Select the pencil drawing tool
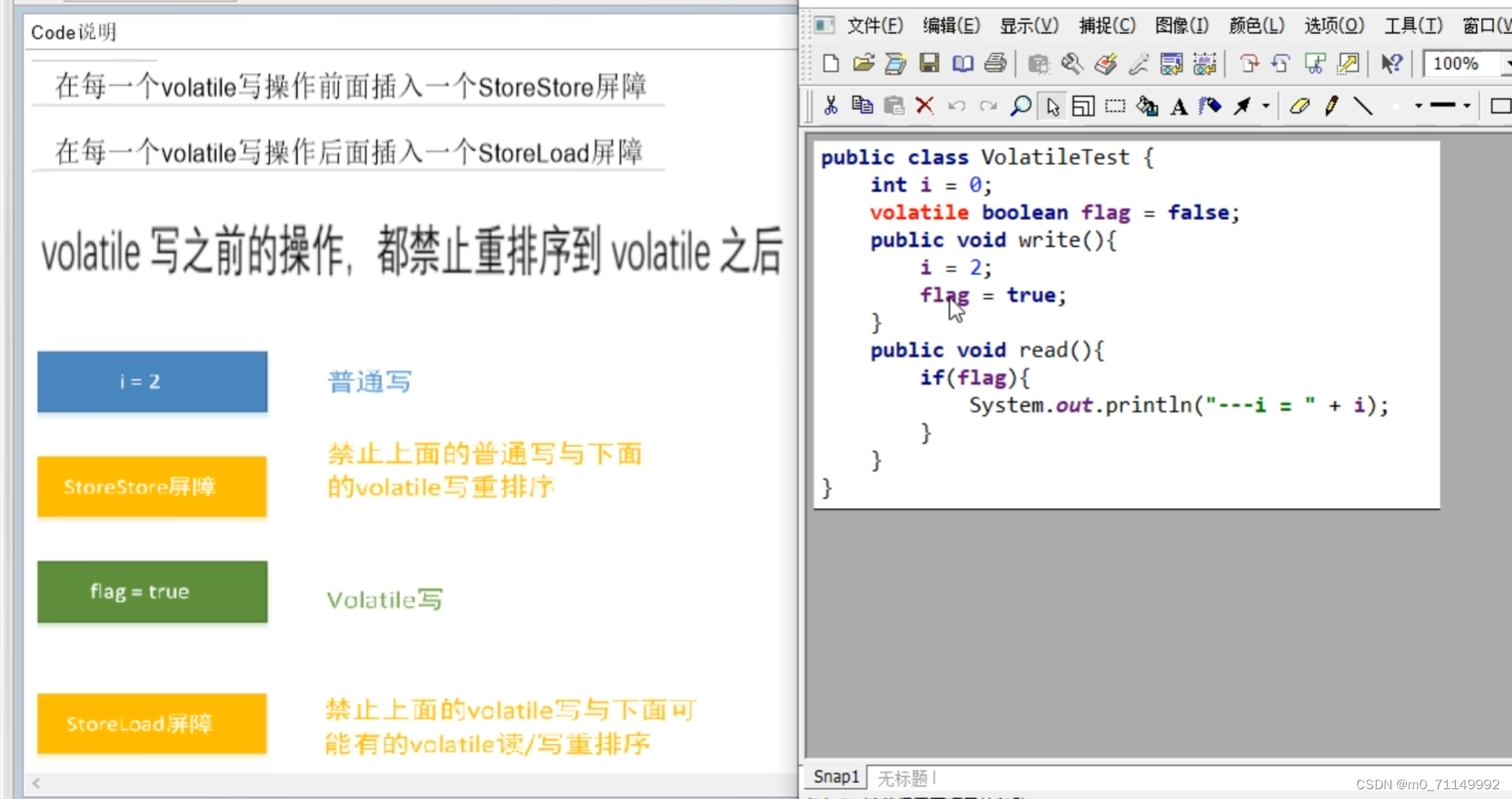 click(1331, 106)
